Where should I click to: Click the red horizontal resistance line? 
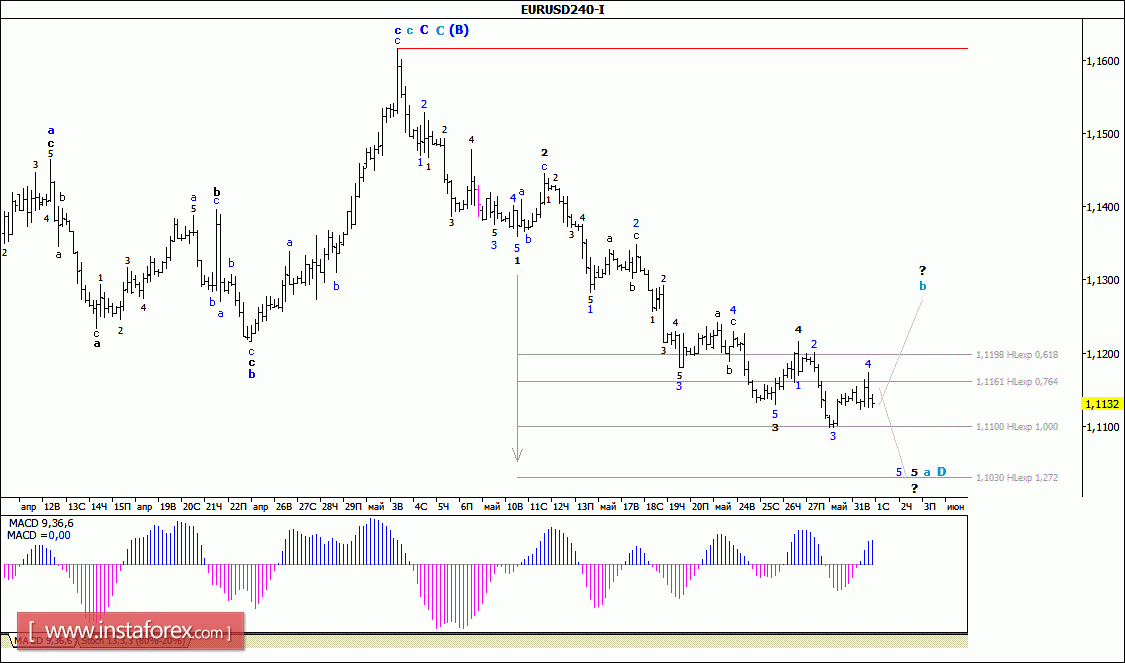683,49
